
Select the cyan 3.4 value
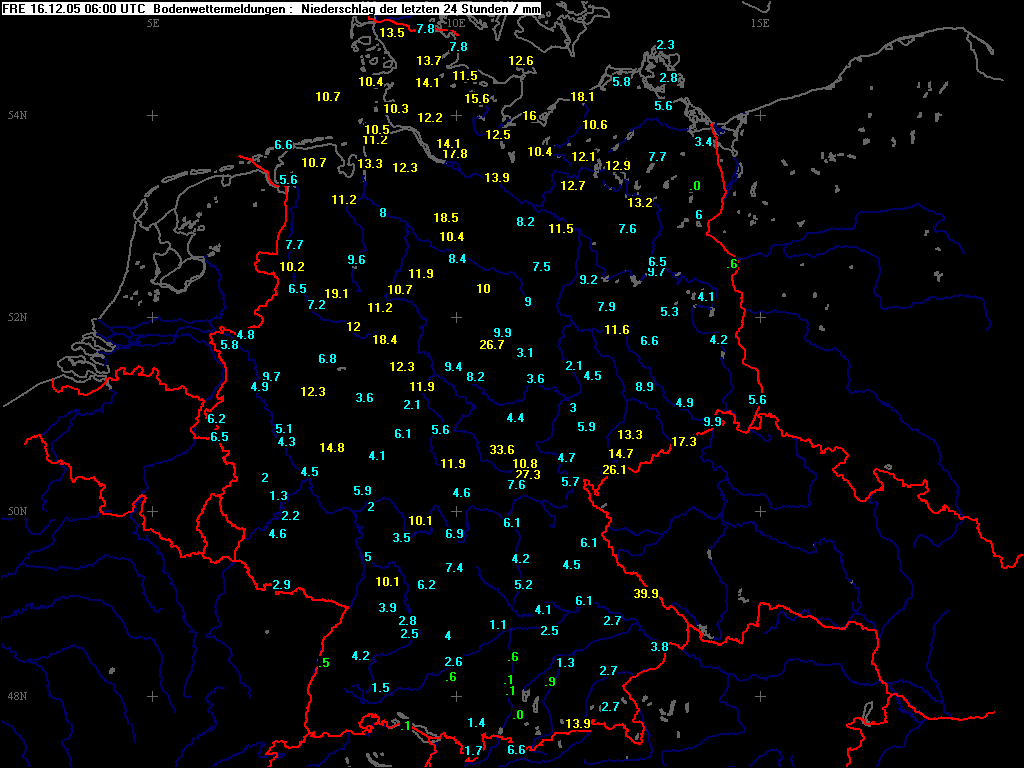pyautogui.click(x=703, y=142)
